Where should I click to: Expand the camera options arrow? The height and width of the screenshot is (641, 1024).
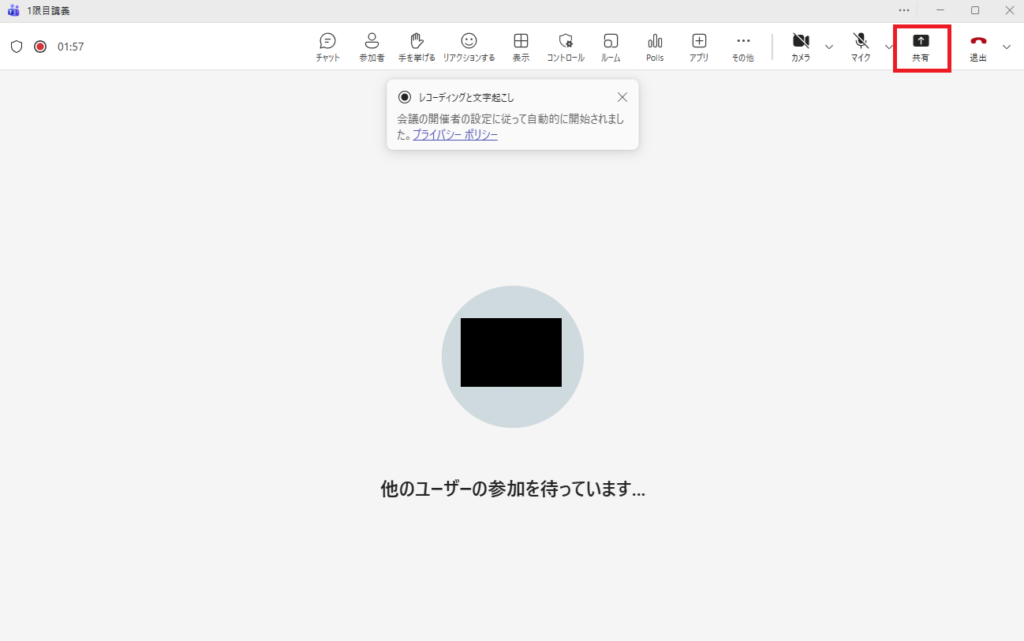(x=829, y=46)
